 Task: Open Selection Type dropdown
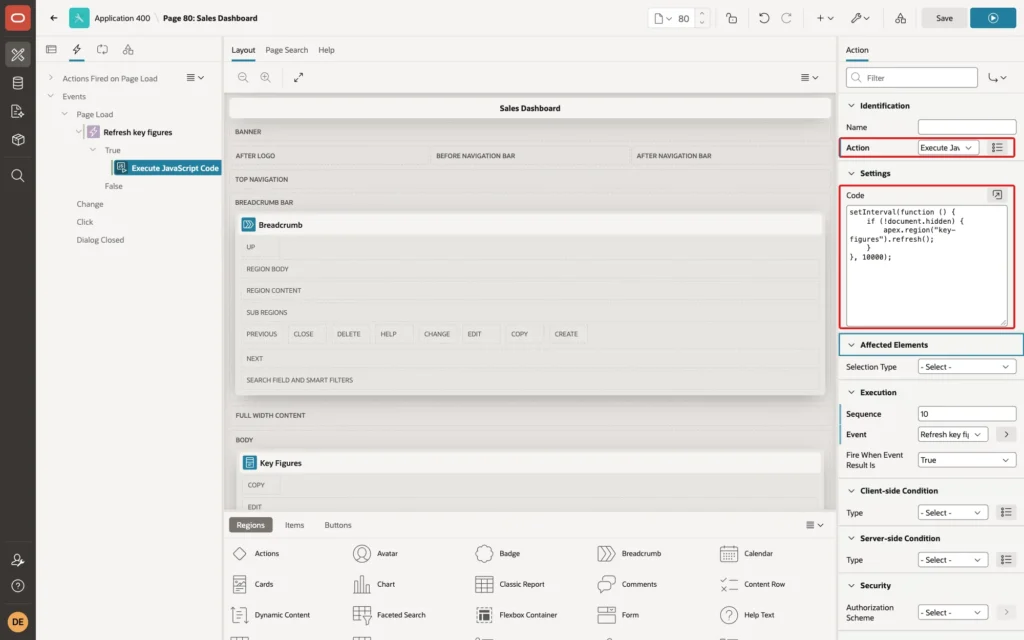(967, 367)
